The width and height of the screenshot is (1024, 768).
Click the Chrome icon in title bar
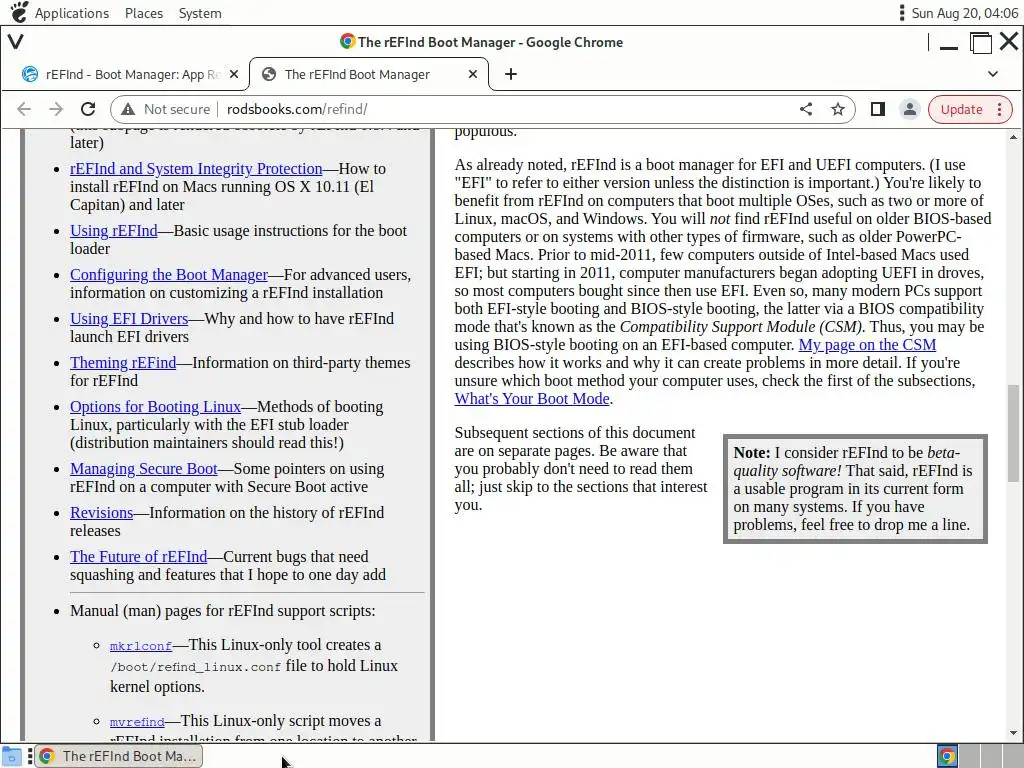click(x=347, y=42)
